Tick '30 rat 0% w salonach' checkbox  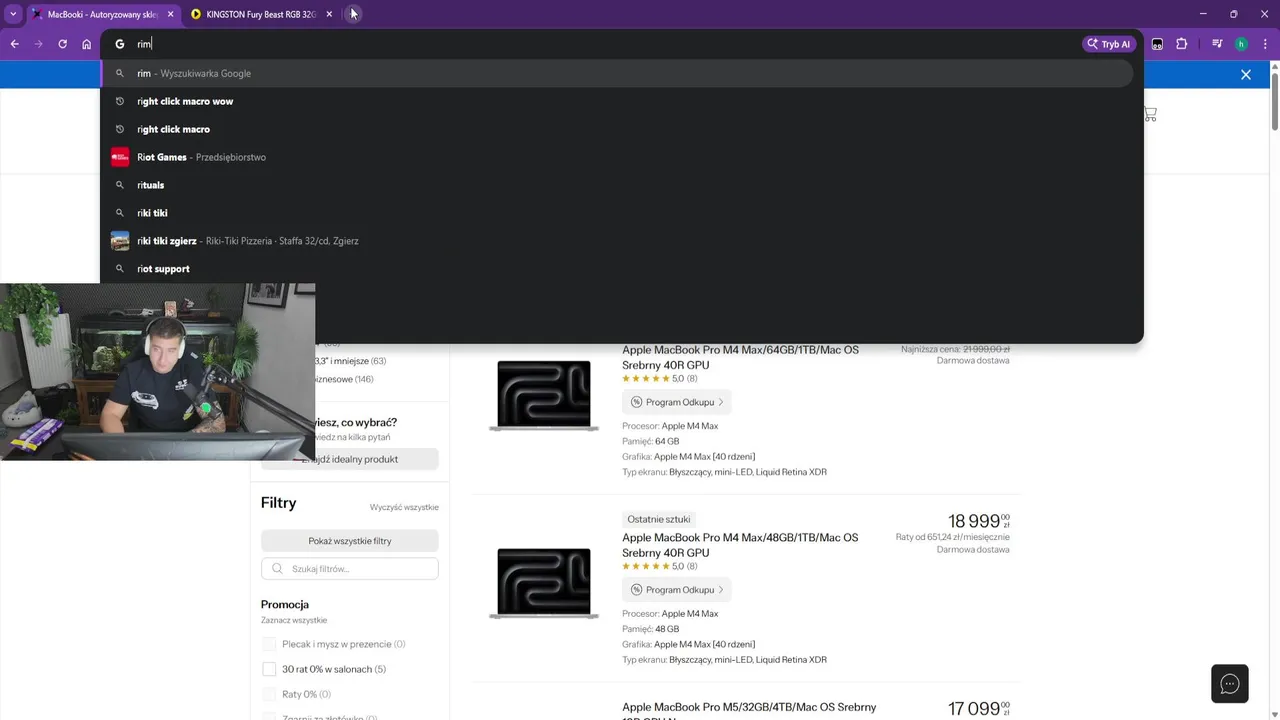[269, 669]
